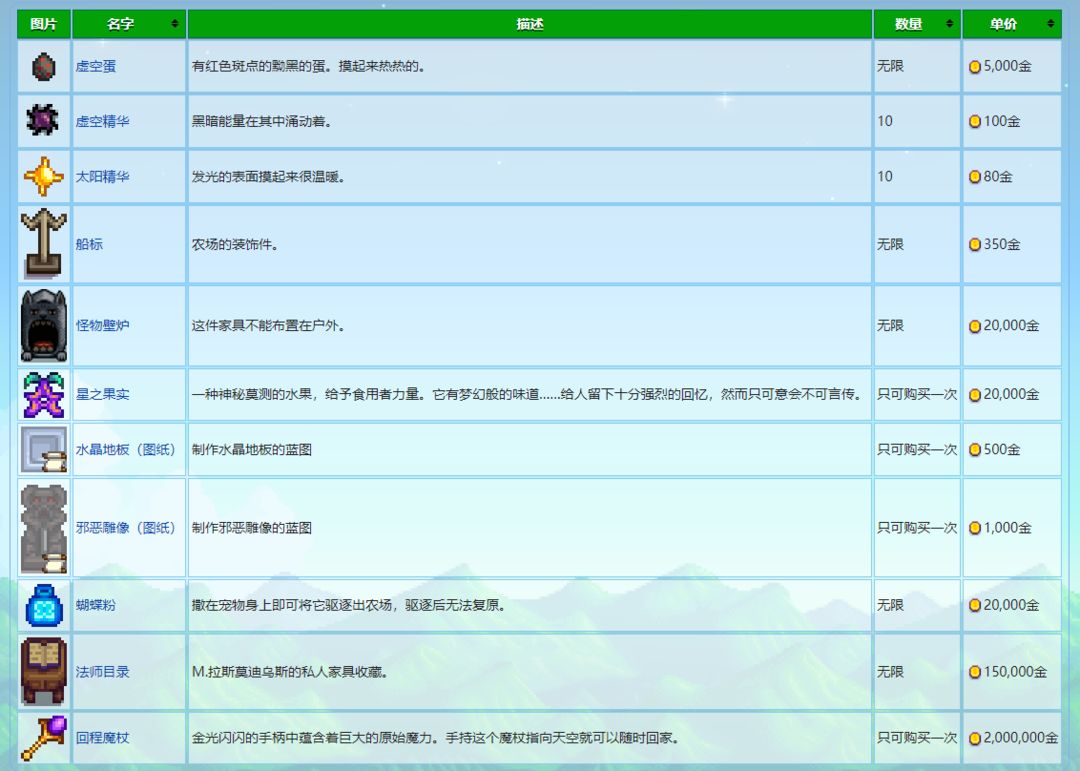The image size is (1080, 771).
Task: Click 无限 quantity in 蝴蝶粉 row
Action: 891,605
